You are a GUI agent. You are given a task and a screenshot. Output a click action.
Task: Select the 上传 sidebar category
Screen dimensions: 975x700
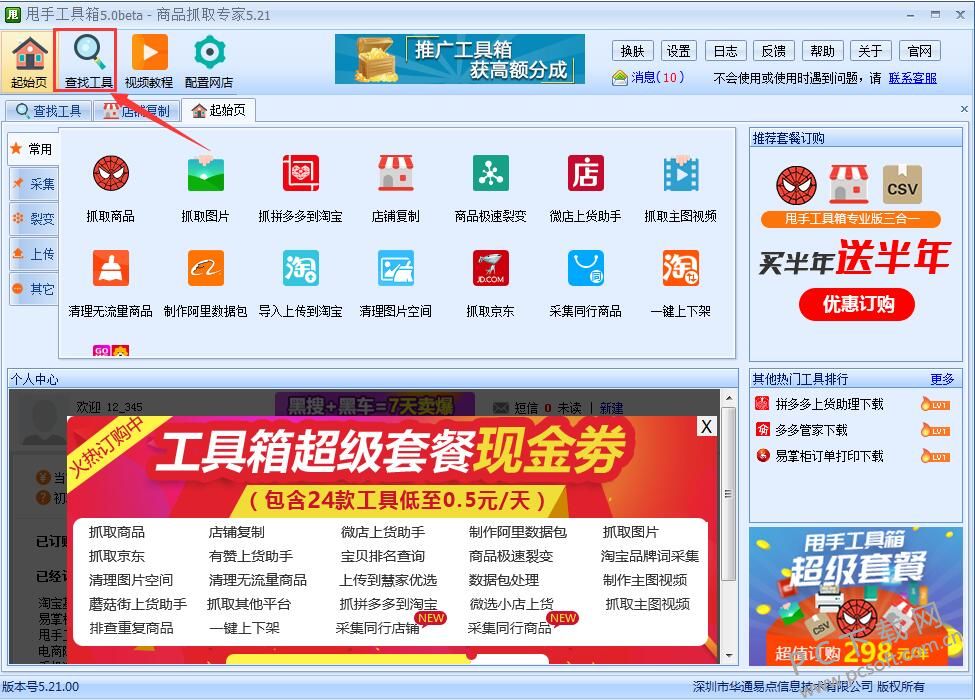pos(34,254)
